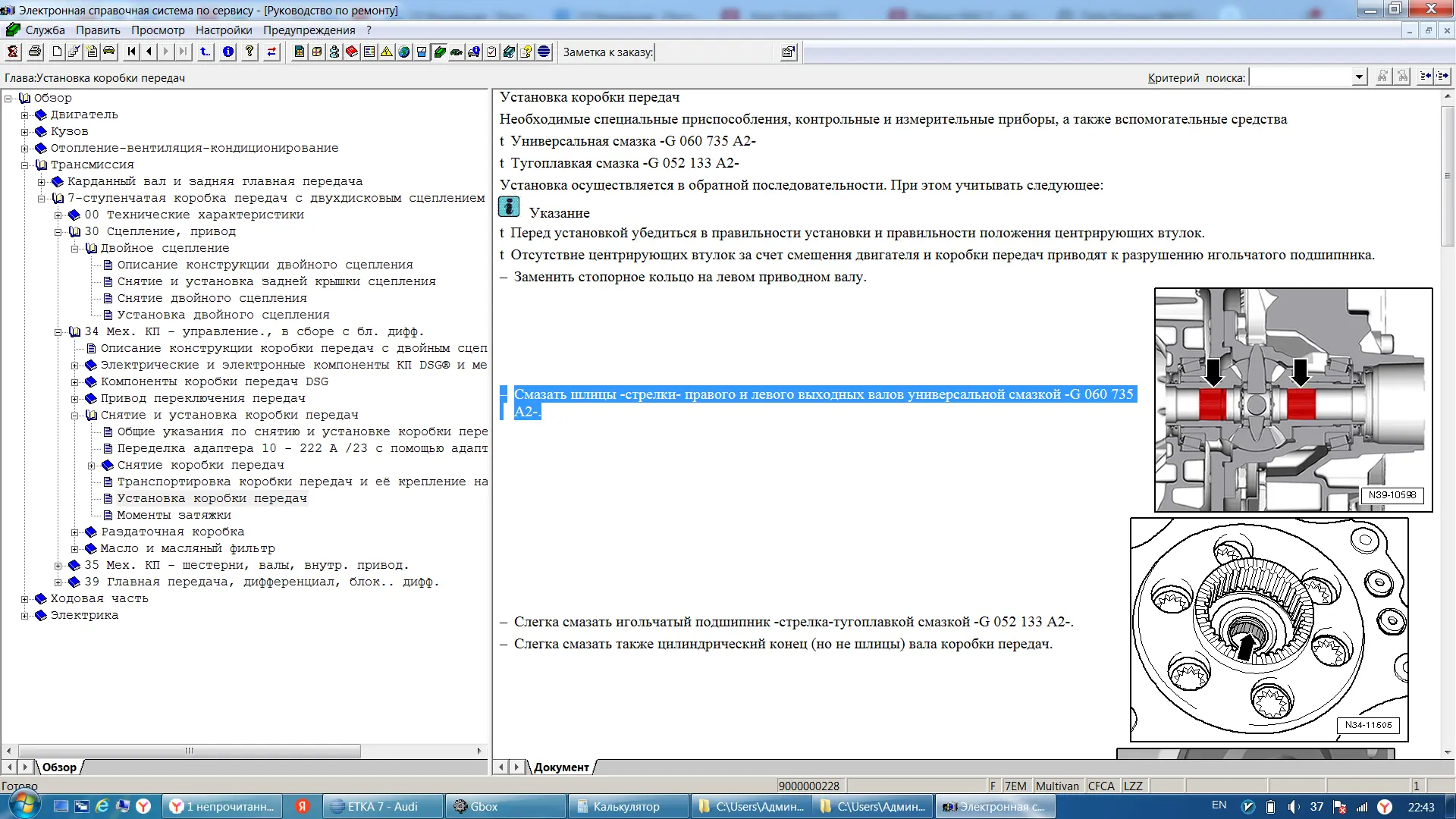
Task: Select Моменты затяжки in the tree
Action: click(x=174, y=515)
